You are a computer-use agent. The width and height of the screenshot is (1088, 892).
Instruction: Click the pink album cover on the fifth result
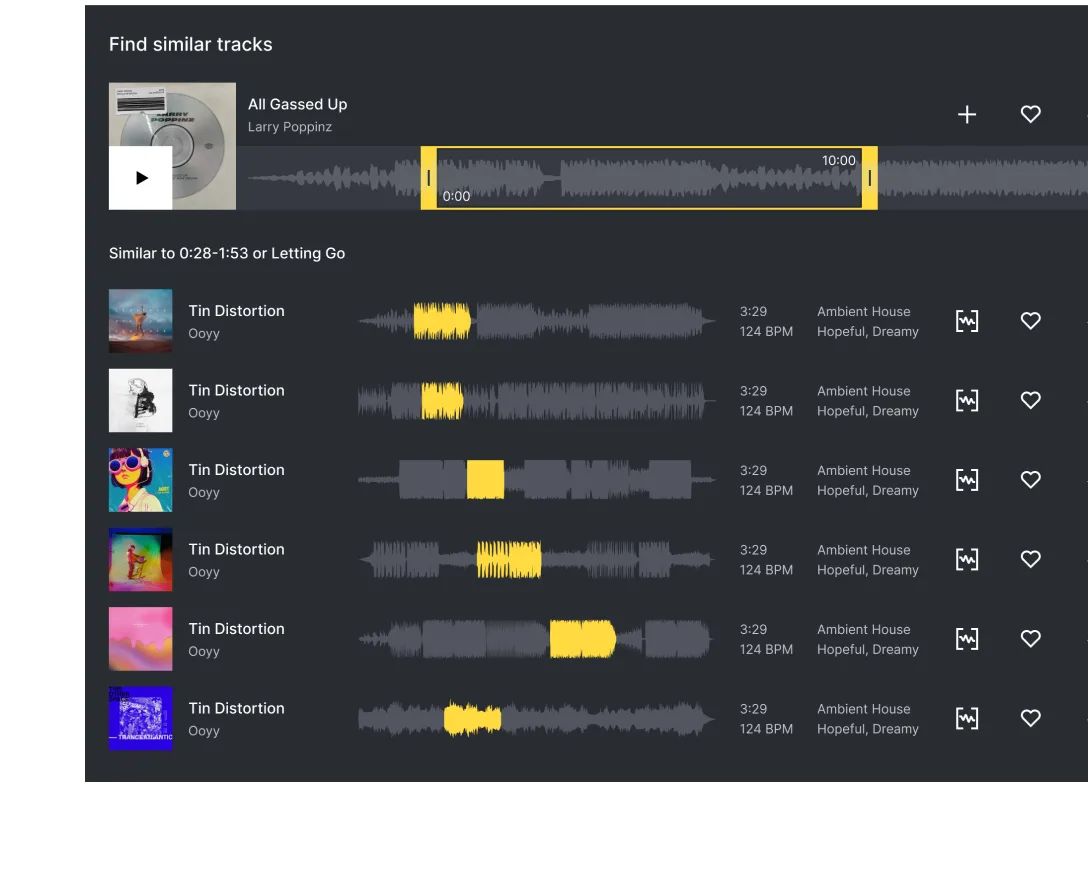[140, 638]
